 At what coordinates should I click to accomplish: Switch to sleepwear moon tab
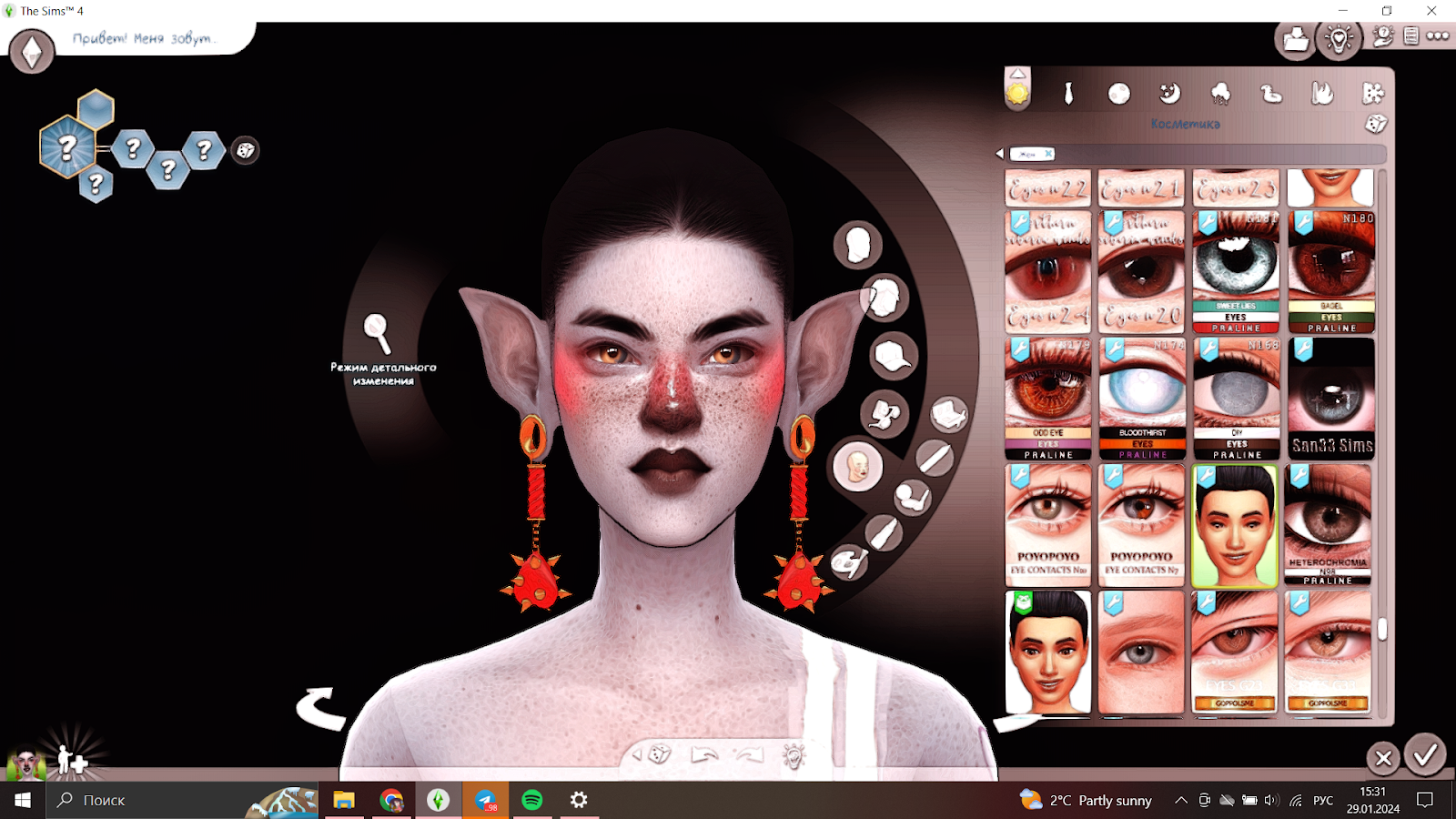pyautogui.click(x=1170, y=93)
